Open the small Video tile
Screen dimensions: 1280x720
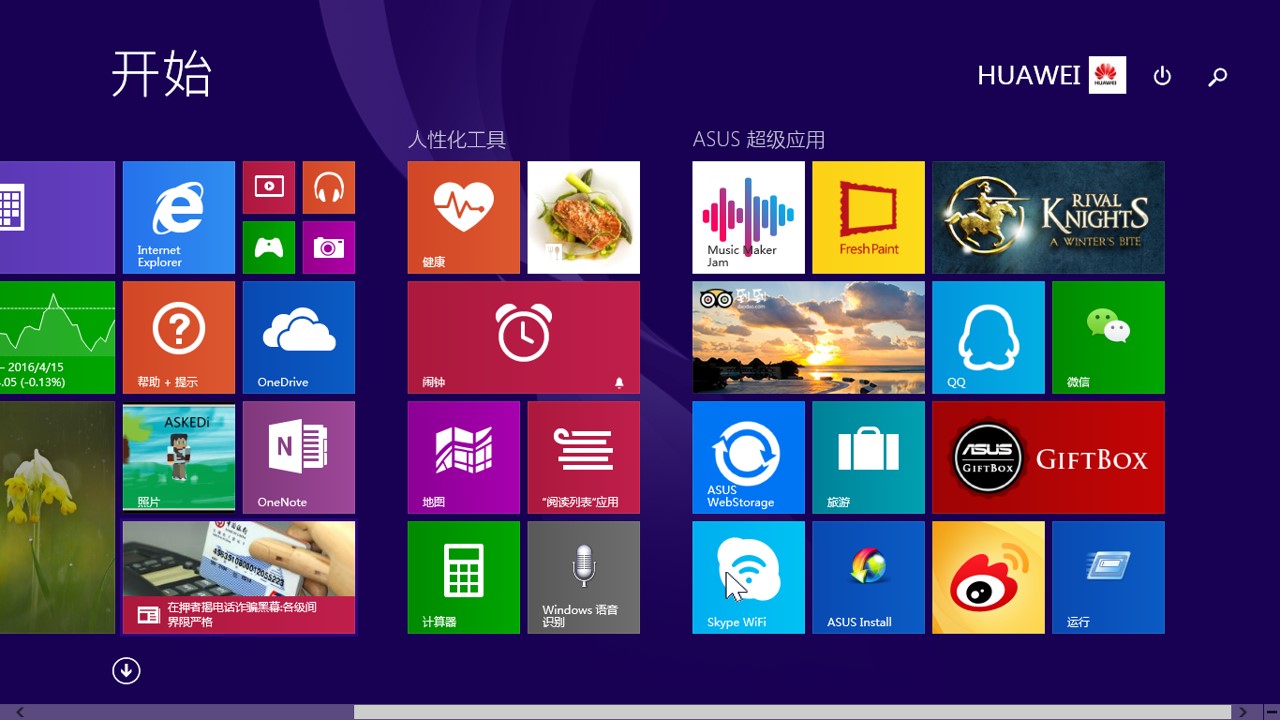[269, 187]
